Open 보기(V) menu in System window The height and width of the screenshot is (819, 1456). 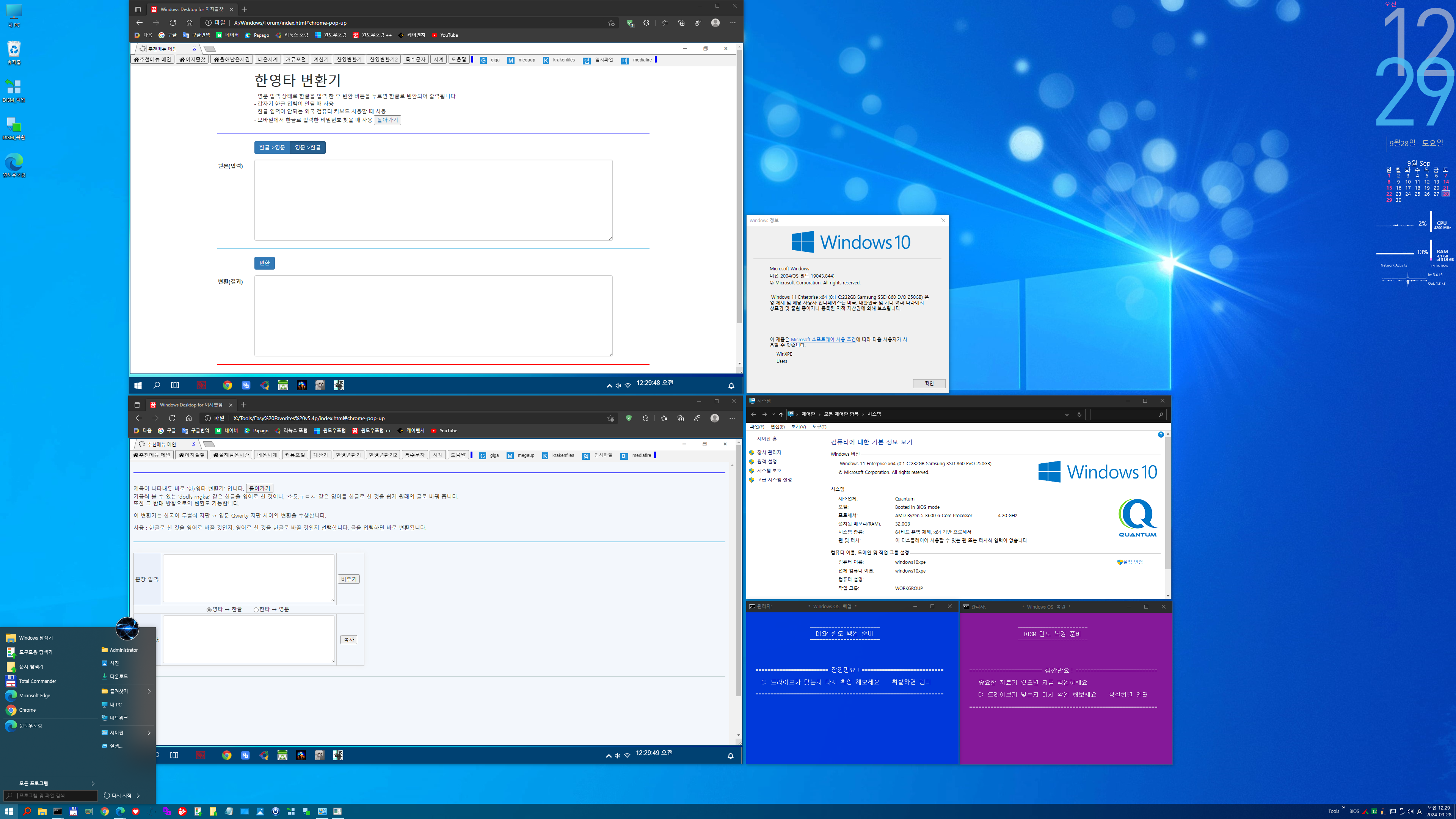pos(798,427)
